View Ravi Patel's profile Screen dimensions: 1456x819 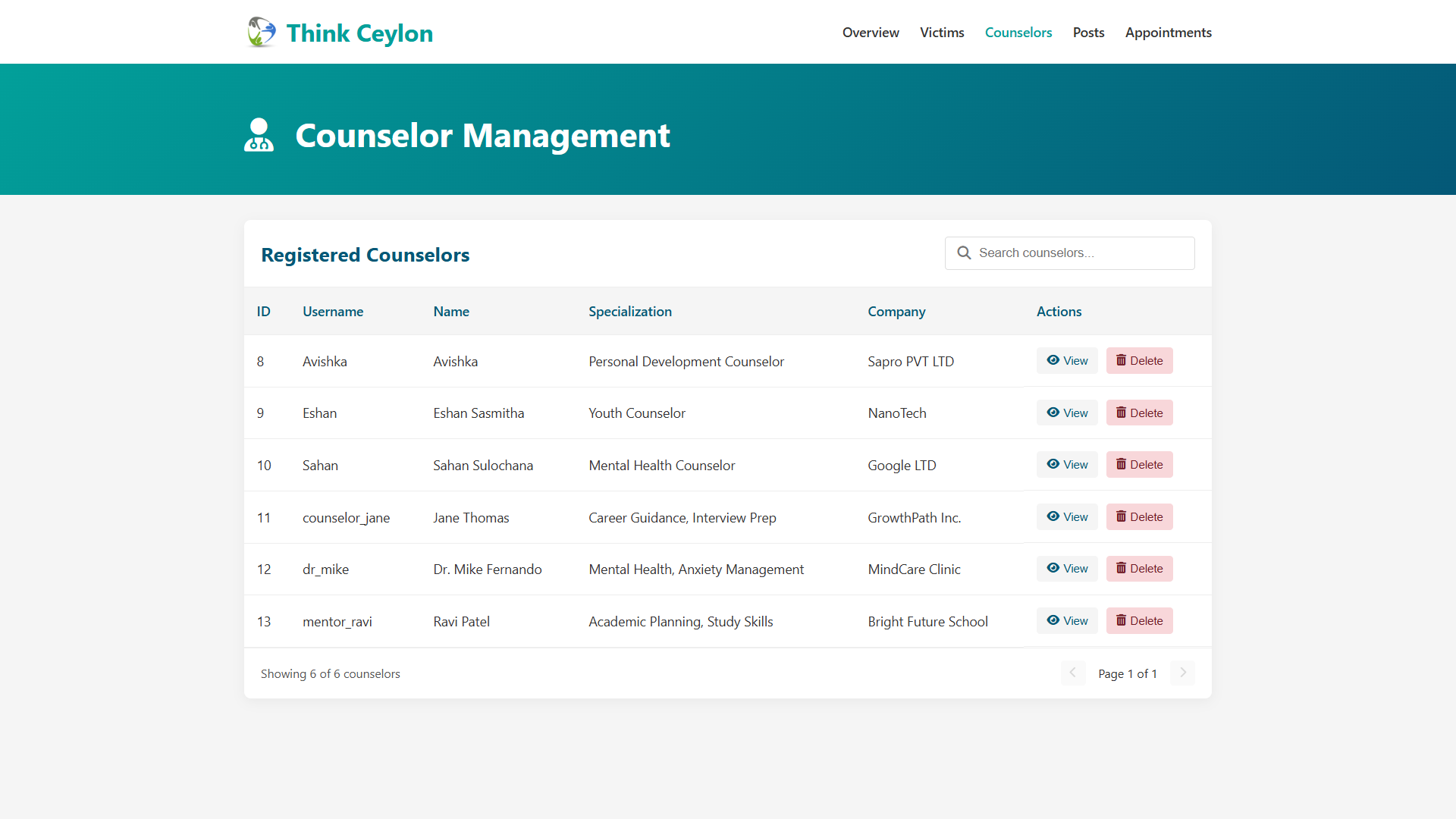tap(1067, 621)
